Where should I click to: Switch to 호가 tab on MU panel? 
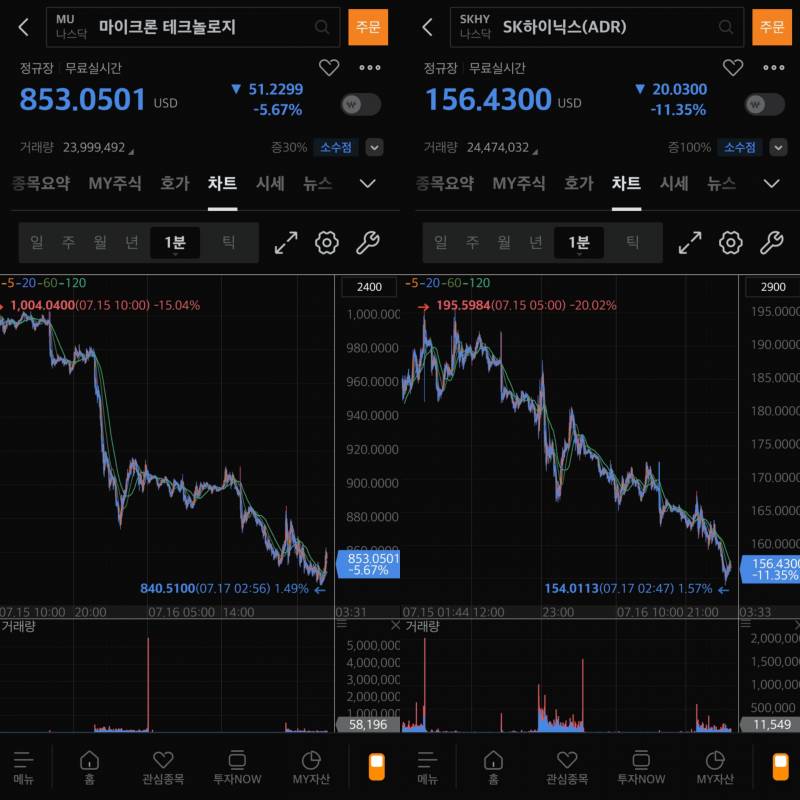pyautogui.click(x=174, y=183)
